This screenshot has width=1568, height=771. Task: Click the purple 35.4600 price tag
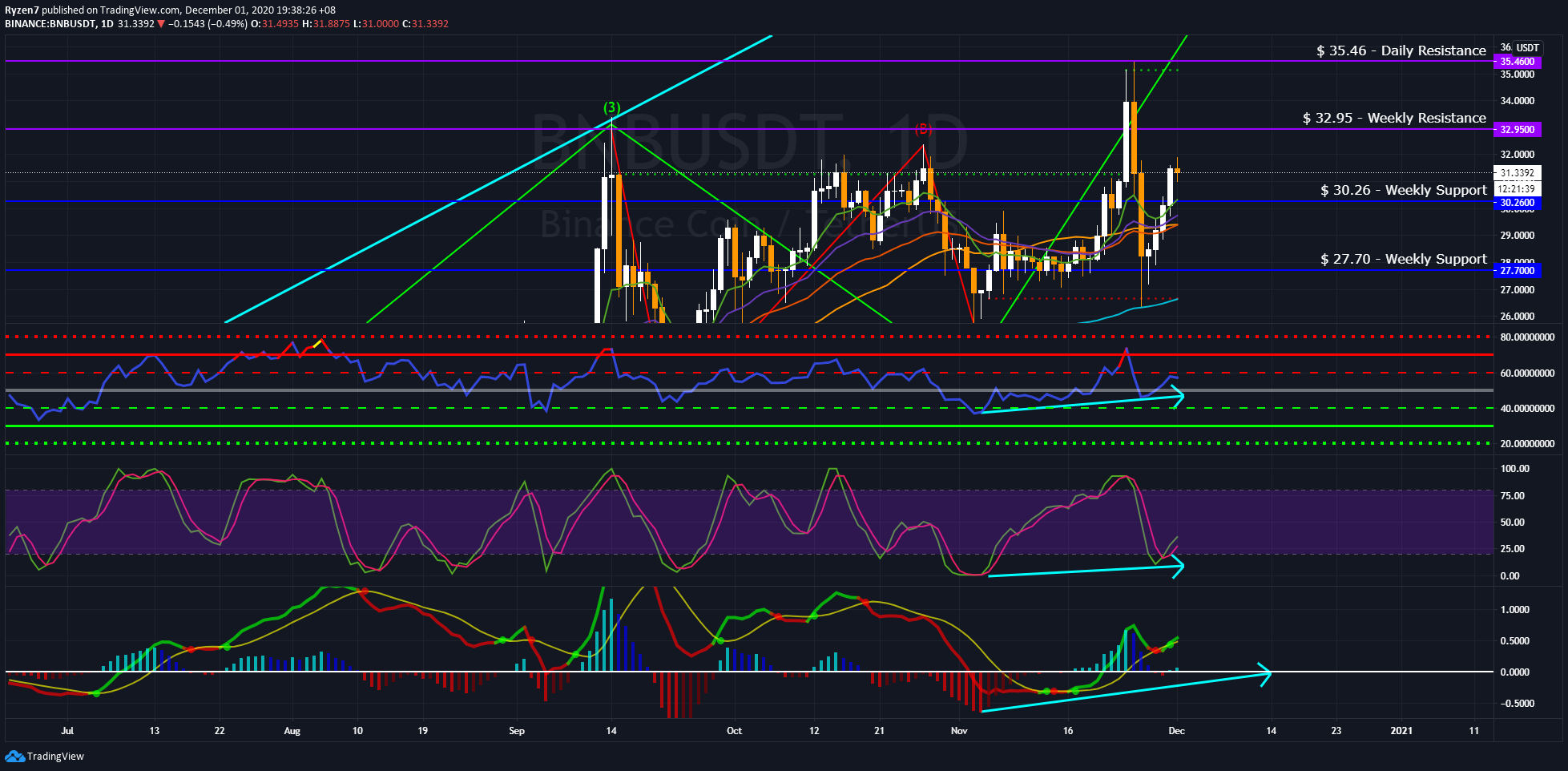pos(1517,62)
